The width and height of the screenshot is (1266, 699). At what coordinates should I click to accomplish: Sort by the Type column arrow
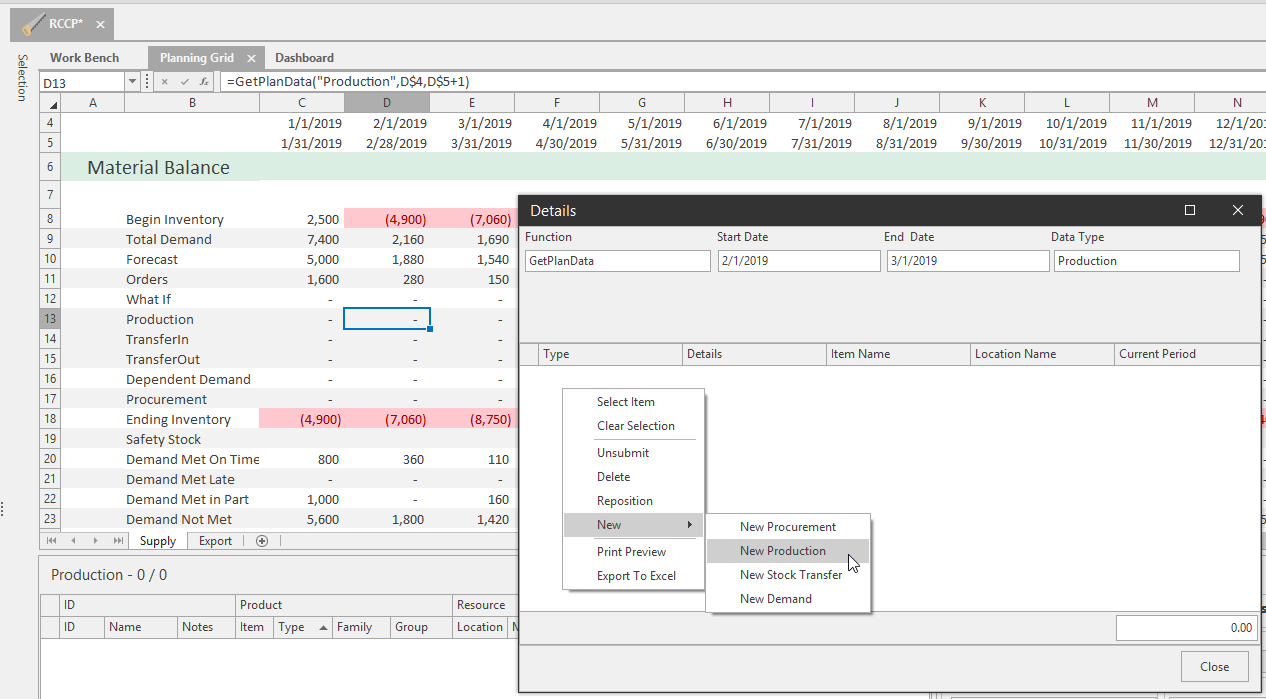click(x=323, y=627)
